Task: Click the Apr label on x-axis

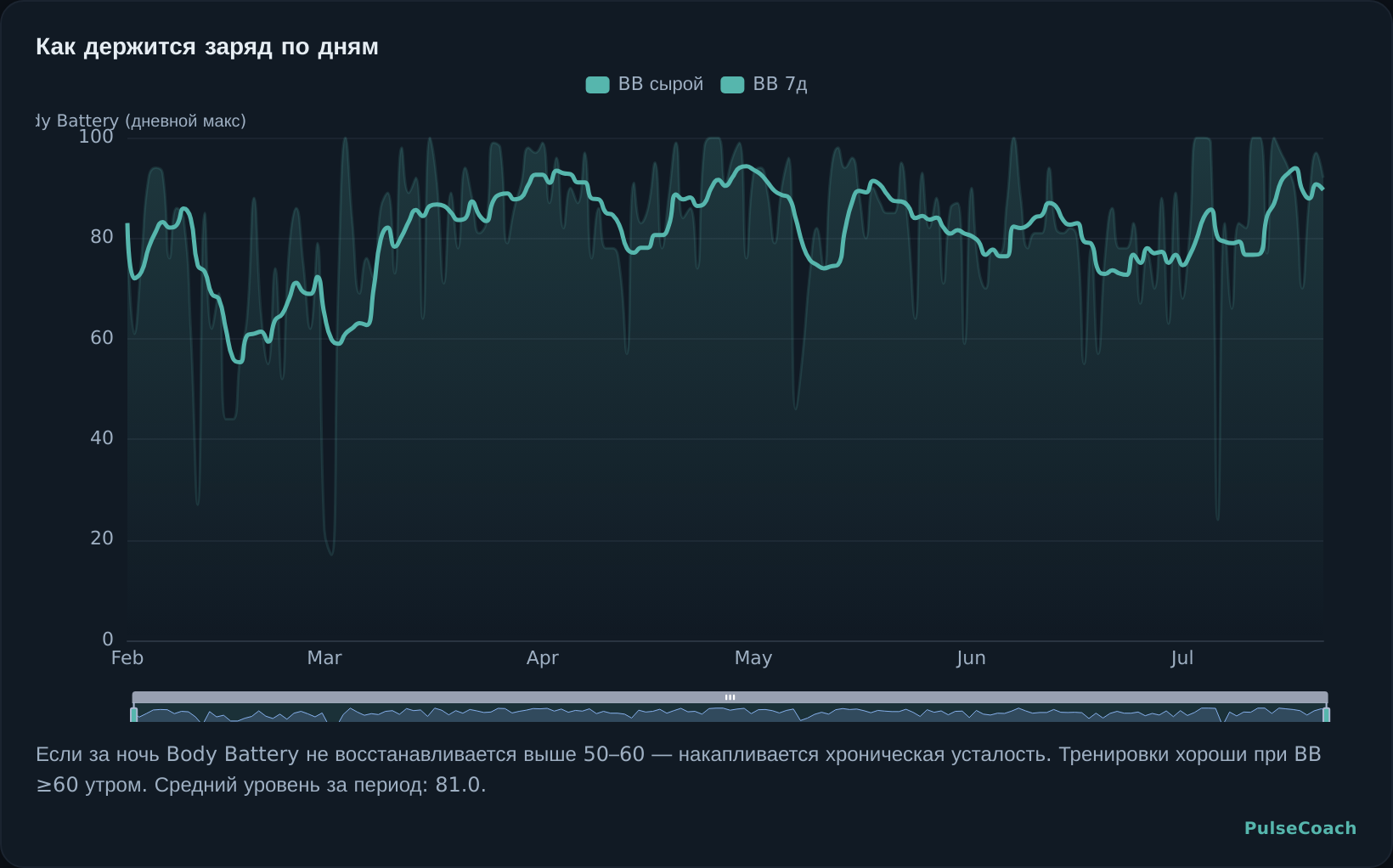Action: (x=543, y=658)
